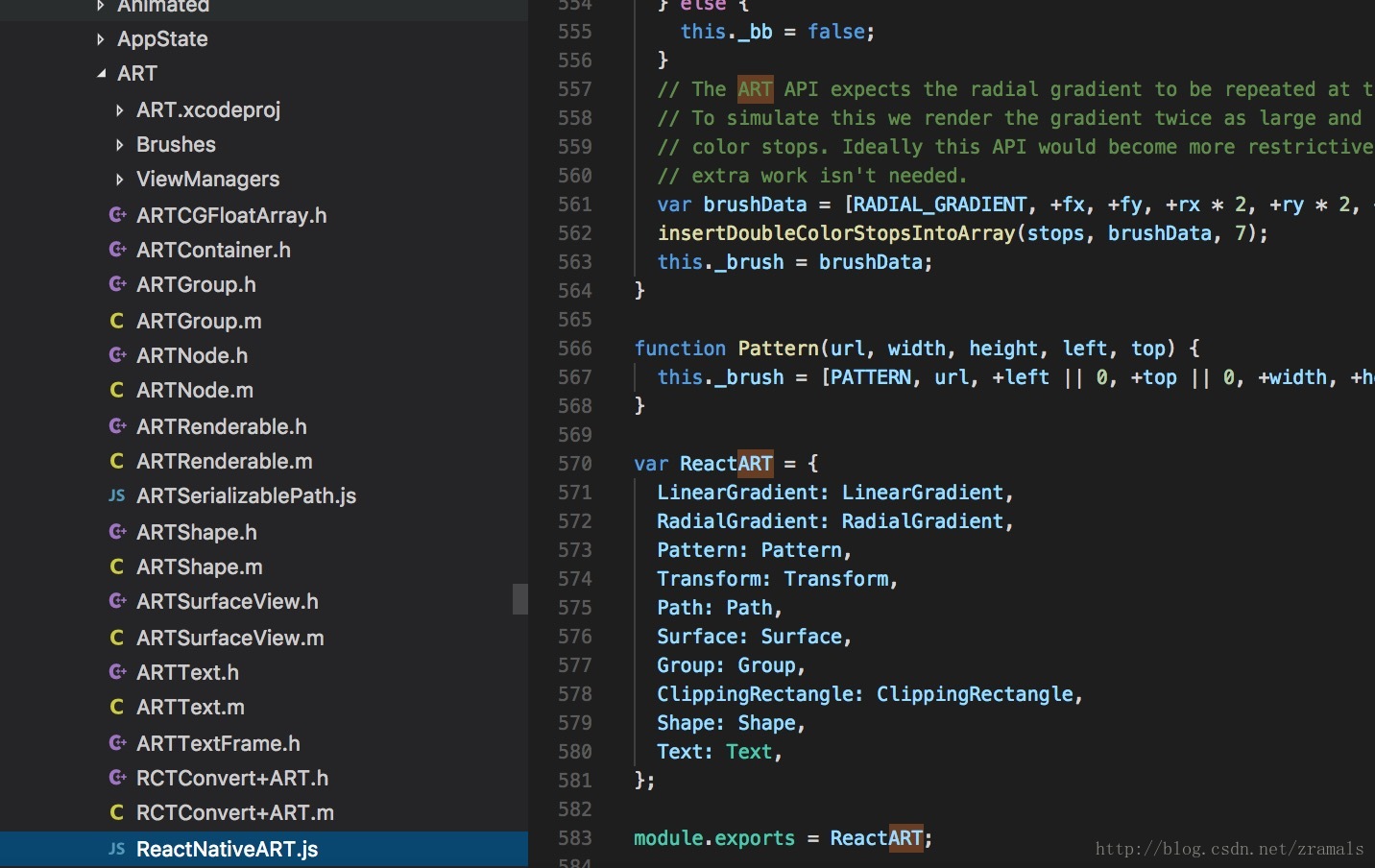The height and width of the screenshot is (868, 1375).
Task: Expand the Brushes folder arrow
Action: click(x=119, y=145)
